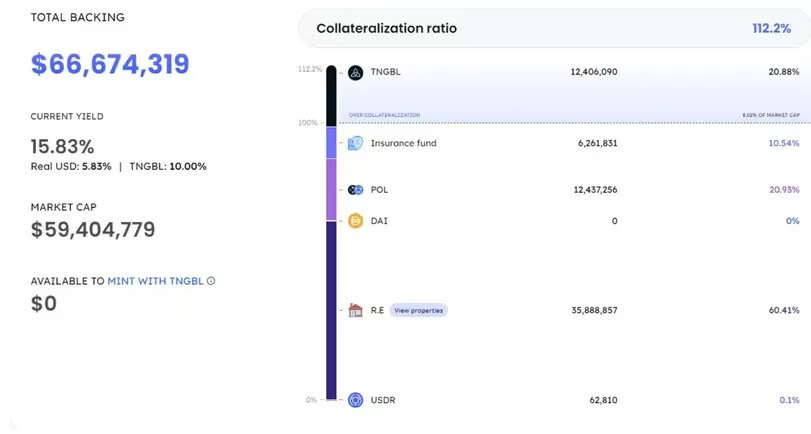
Task: Click the MARKET CAP label
Action: pyautogui.click(x=64, y=207)
